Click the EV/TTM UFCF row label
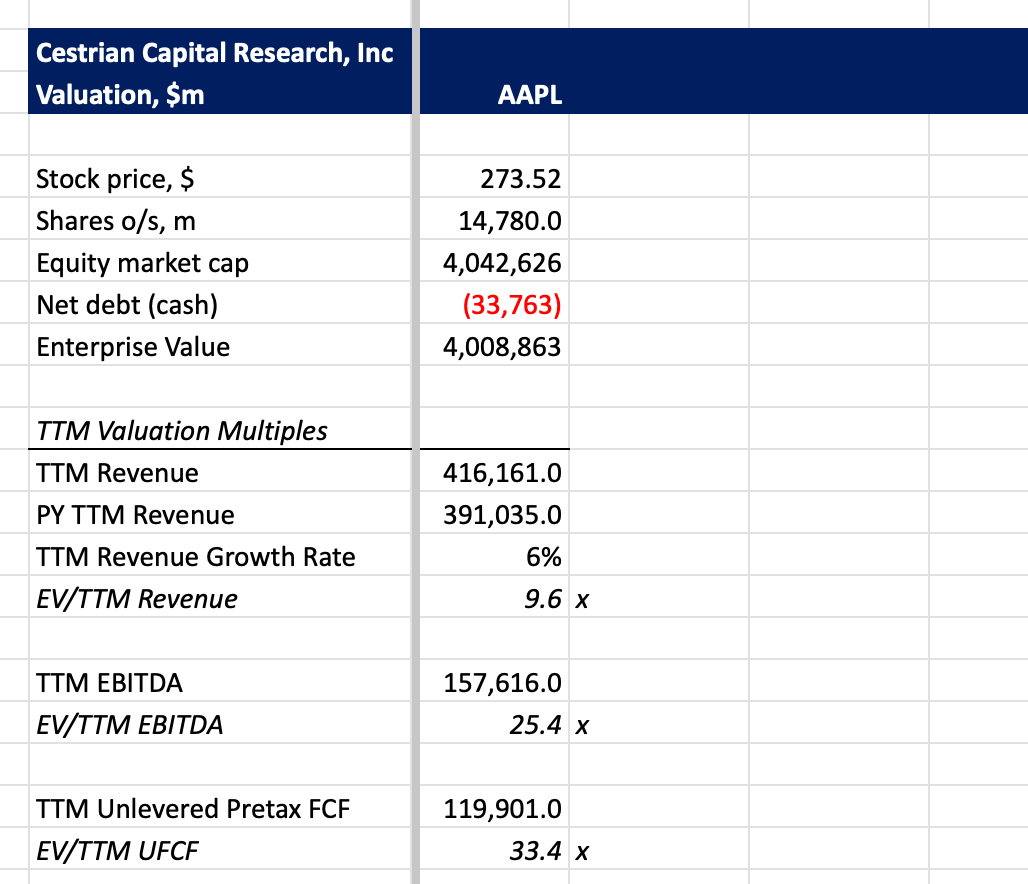The height and width of the screenshot is (884, 1028). coord(117,851)
